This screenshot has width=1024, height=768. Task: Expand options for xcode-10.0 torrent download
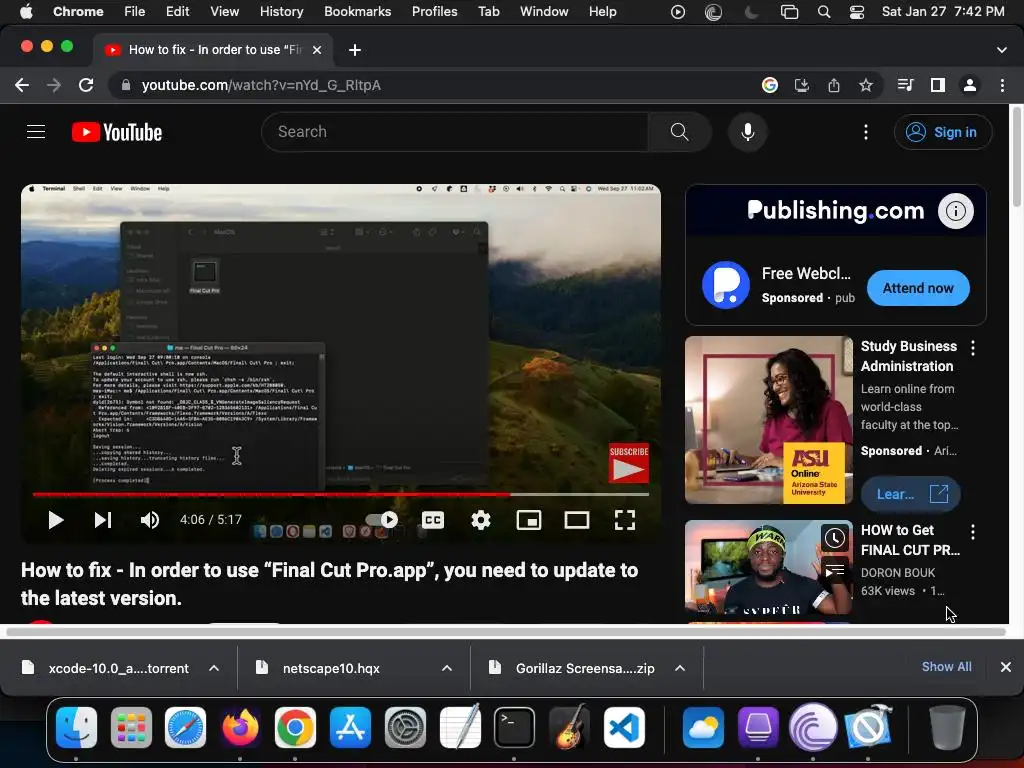click(x=214, y=668)
